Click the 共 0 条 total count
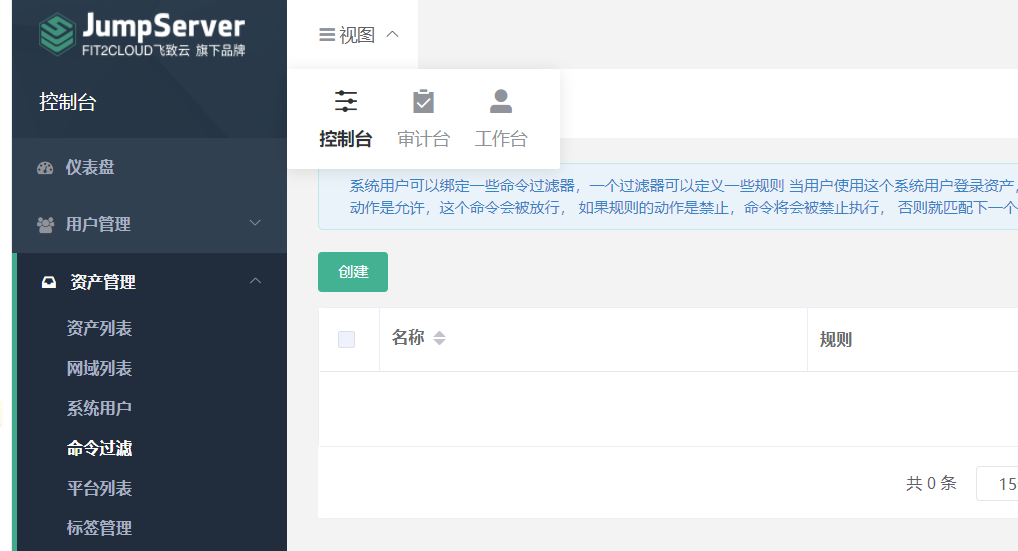 [931, 484]
